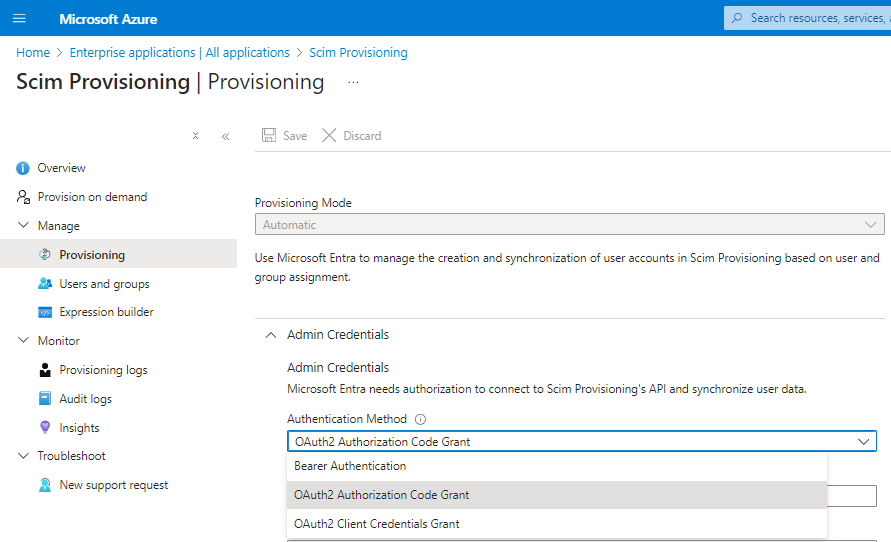Viewport: 891px width, 542px height.
Task: Click the Monitor section label
Action: [59, 341]
